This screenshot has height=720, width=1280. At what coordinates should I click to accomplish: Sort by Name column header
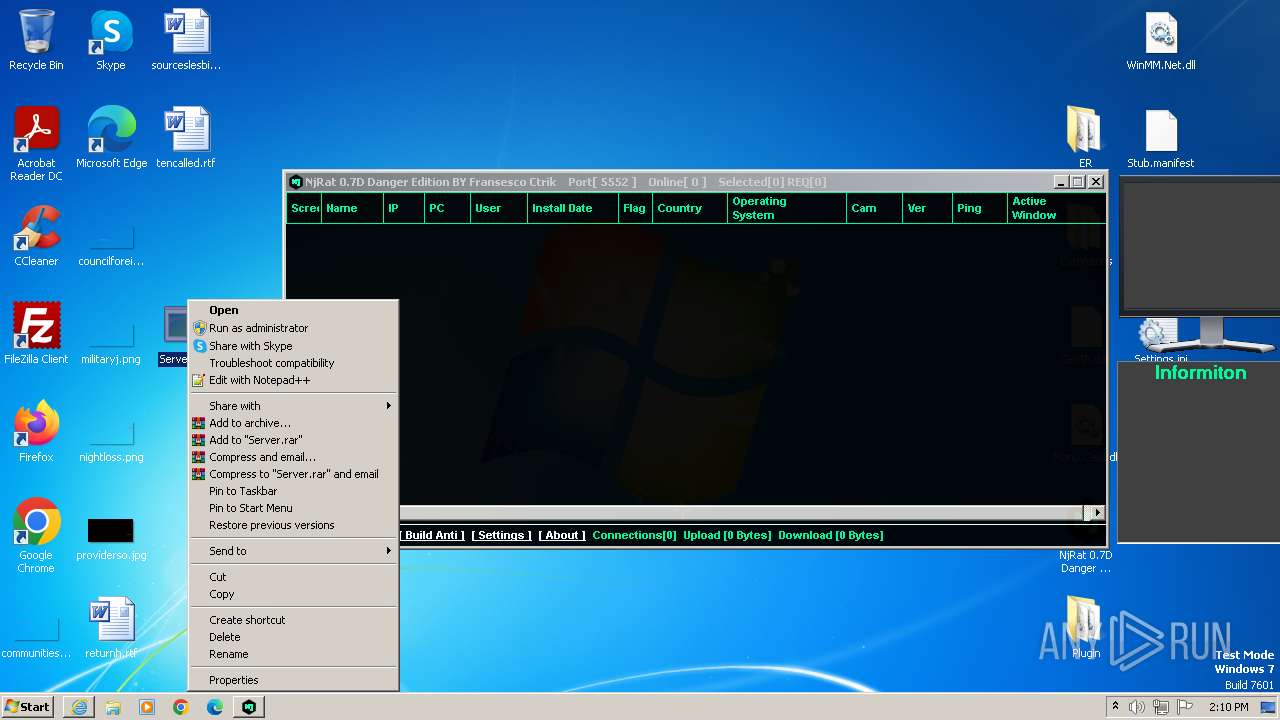tap(351, 208)
